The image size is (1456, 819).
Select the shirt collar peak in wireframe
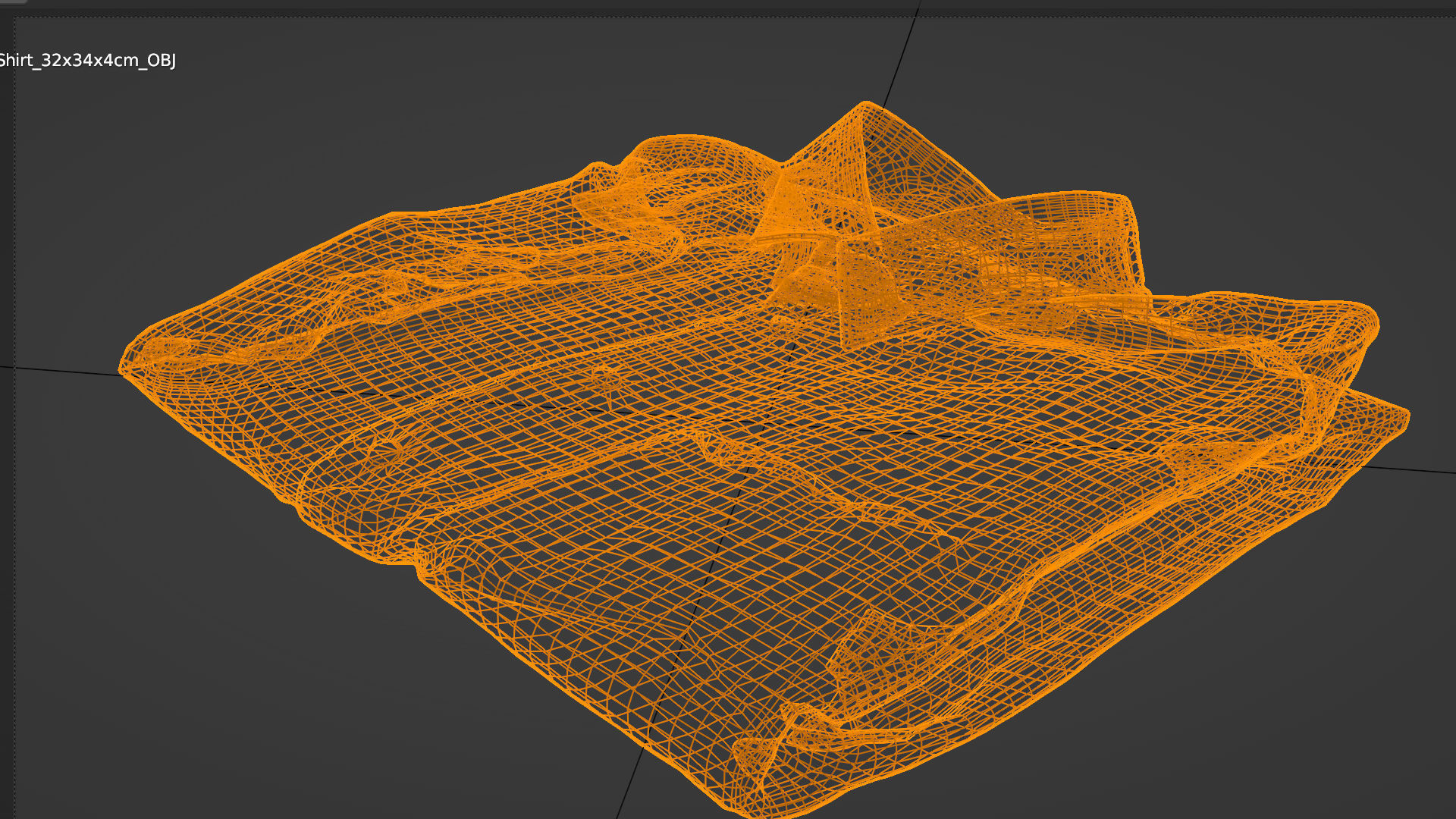coord(866,105)
